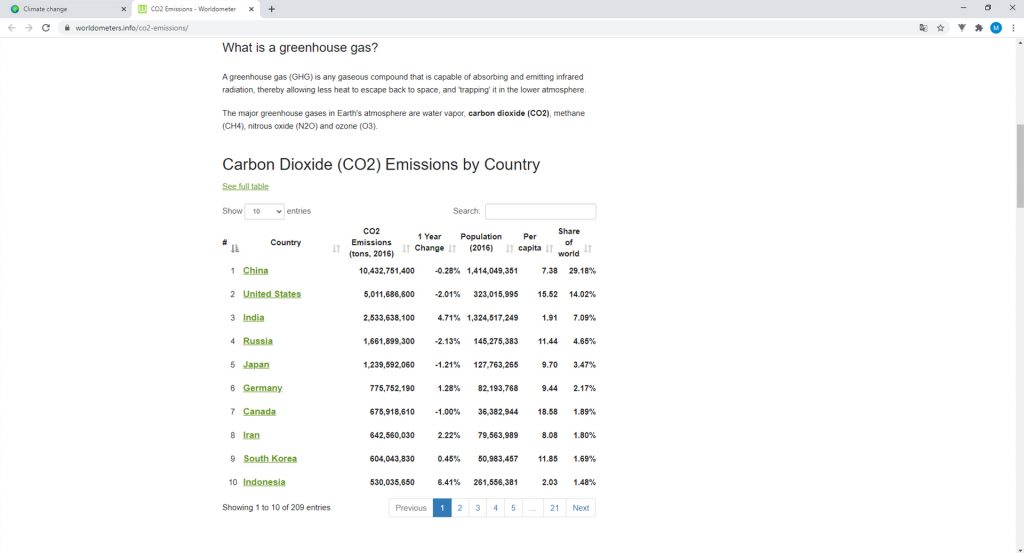Click the translate page icon in address bar
The image size is (1024, 553).
[x=923, y=28]
